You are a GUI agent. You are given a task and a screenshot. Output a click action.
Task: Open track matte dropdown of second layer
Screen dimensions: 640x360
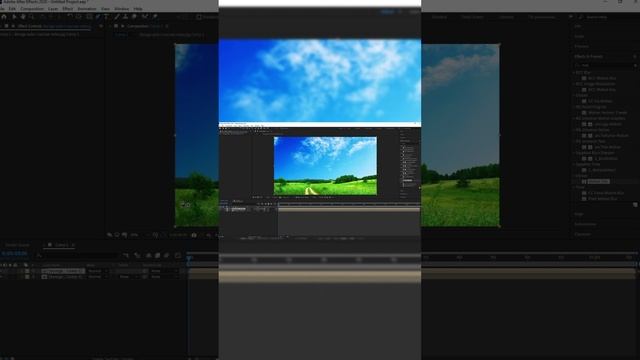129,276
